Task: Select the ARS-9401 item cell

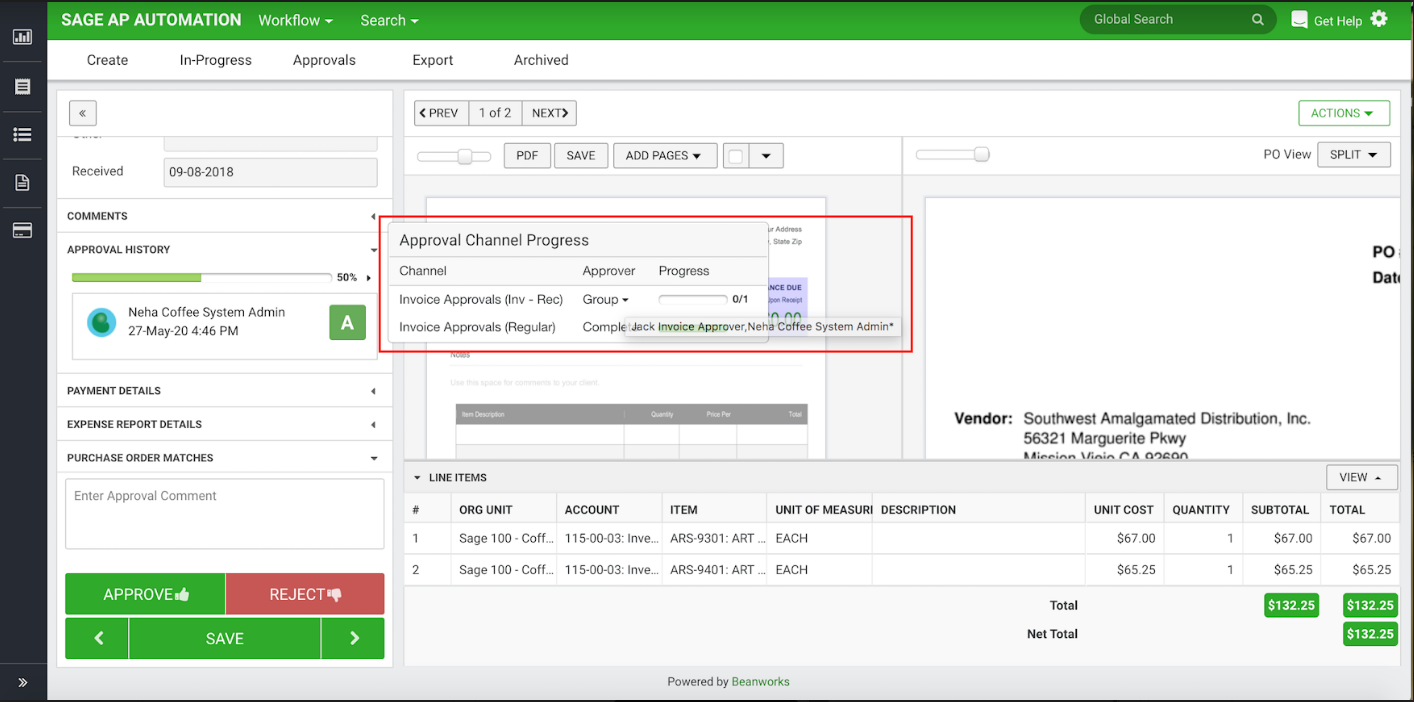Action: [713, 570]
